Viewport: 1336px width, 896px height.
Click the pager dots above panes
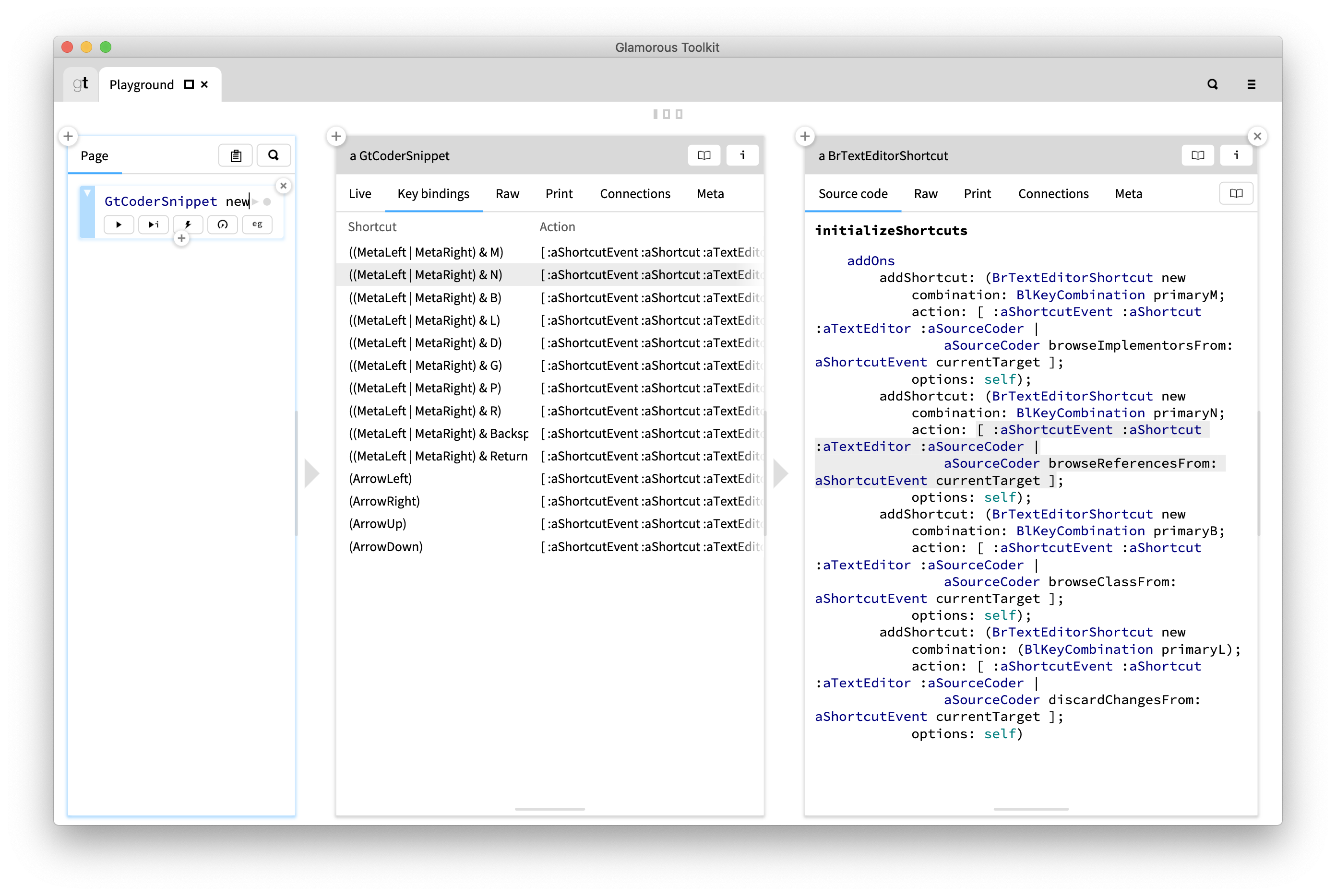tap(667, 114)
